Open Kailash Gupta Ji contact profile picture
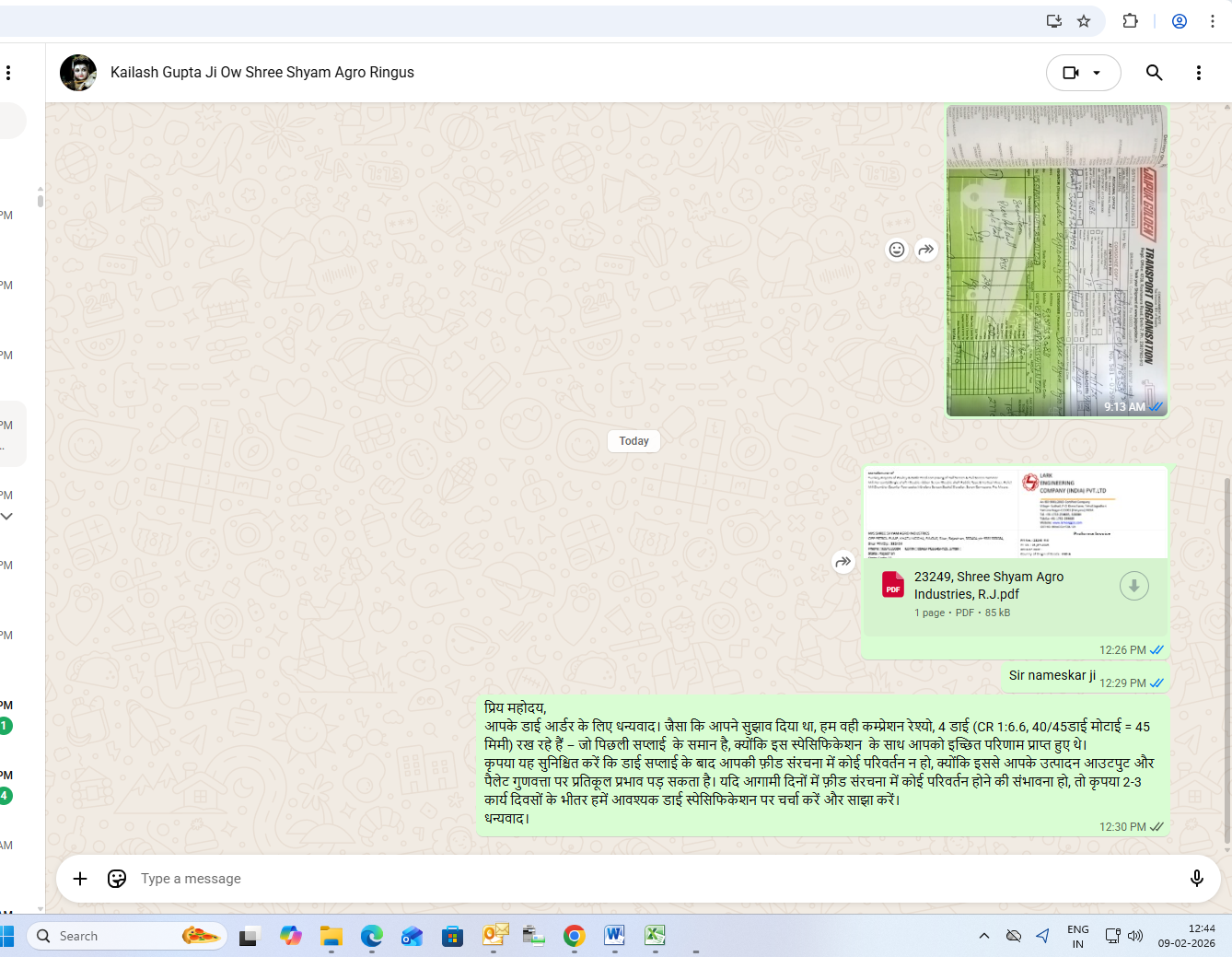Image resolution: width=1232 pixels, height=957 pixels. (78, 73)
